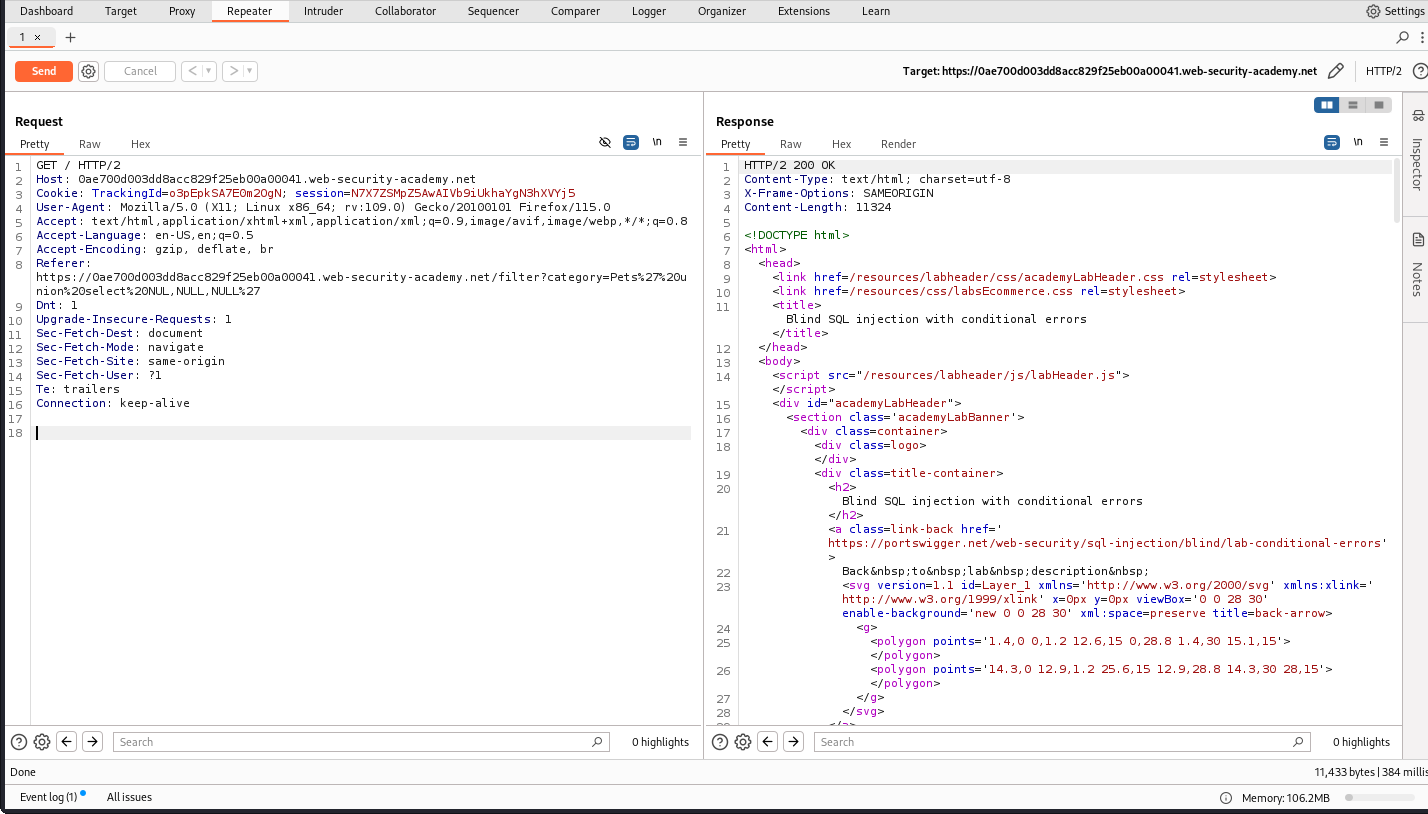The height and width of the screenshot is (814, 1428).
Task: Click the 'HTTP/2 200 OK' response line
Action: pos(789,165)
